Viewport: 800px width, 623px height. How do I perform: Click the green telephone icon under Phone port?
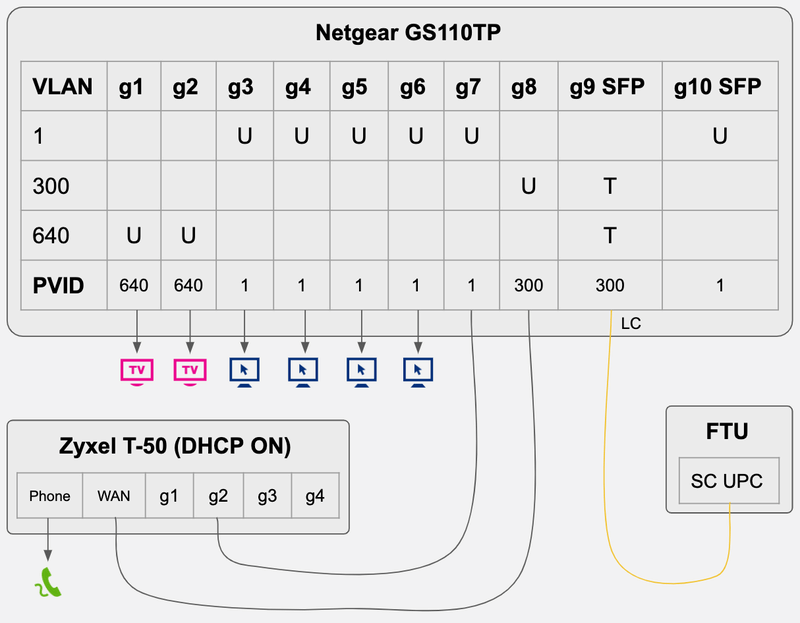click(48, 582)
